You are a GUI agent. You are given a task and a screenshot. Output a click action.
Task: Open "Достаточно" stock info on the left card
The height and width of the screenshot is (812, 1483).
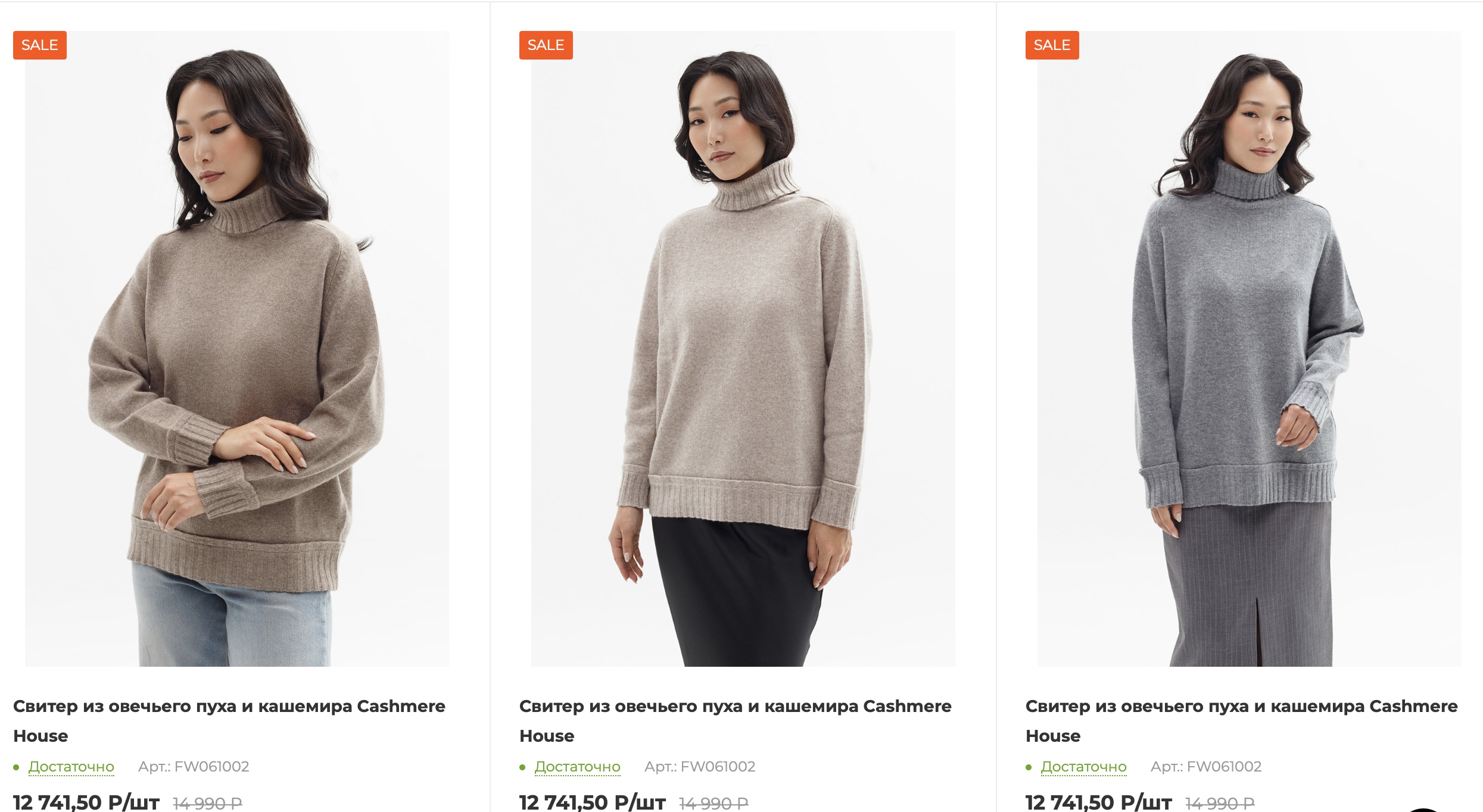pos(71,767)
